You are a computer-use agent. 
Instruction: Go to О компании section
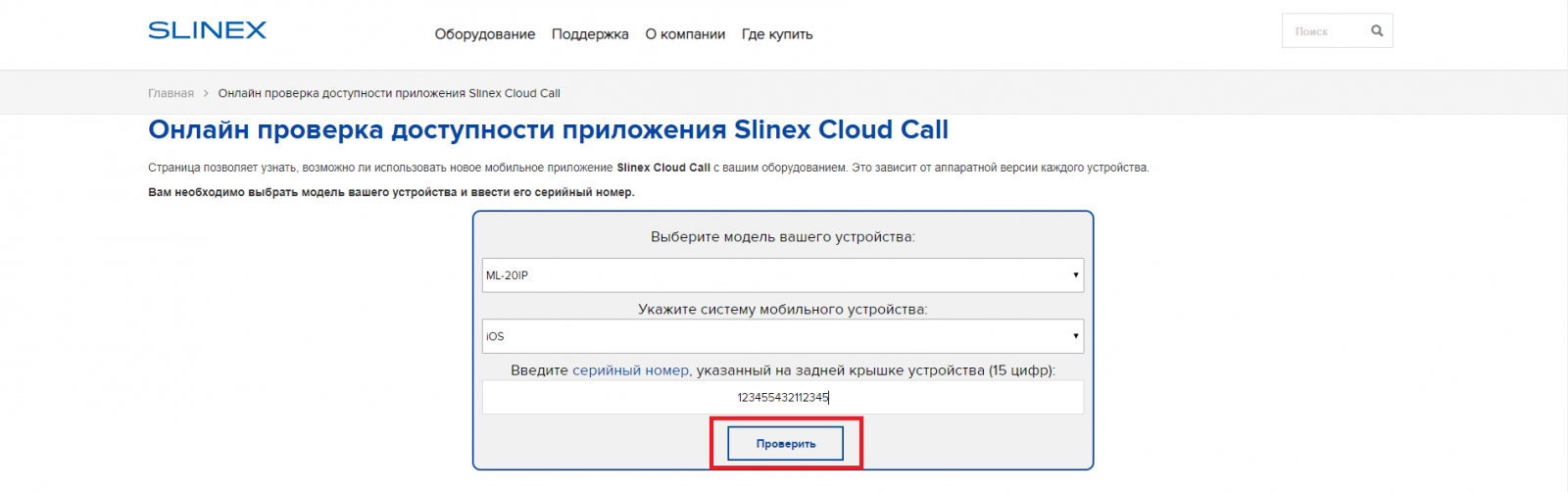pyautogui.click(x=685, y=34)
